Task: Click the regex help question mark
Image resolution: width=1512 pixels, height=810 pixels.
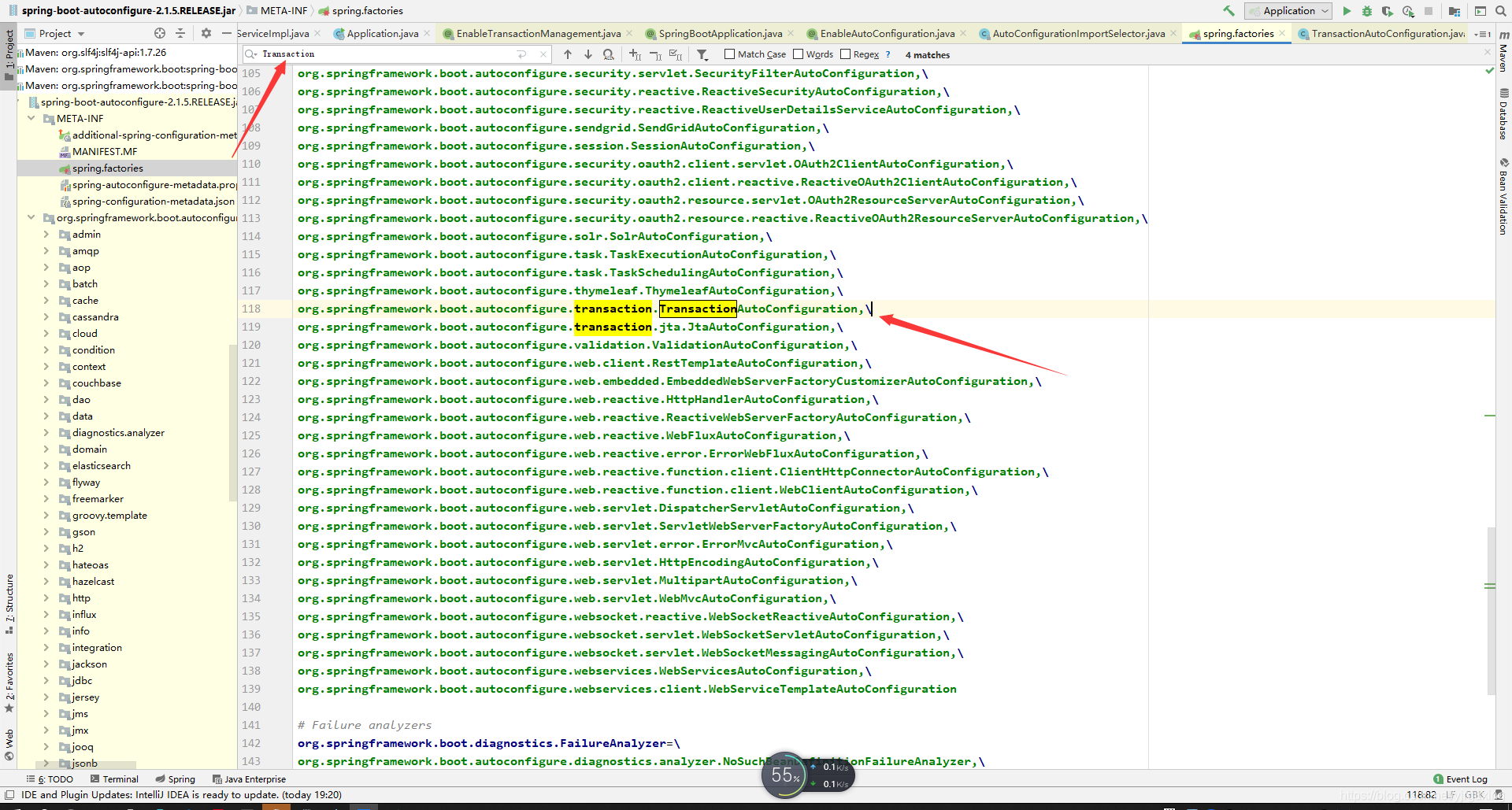Action: (x=888, y=54)
